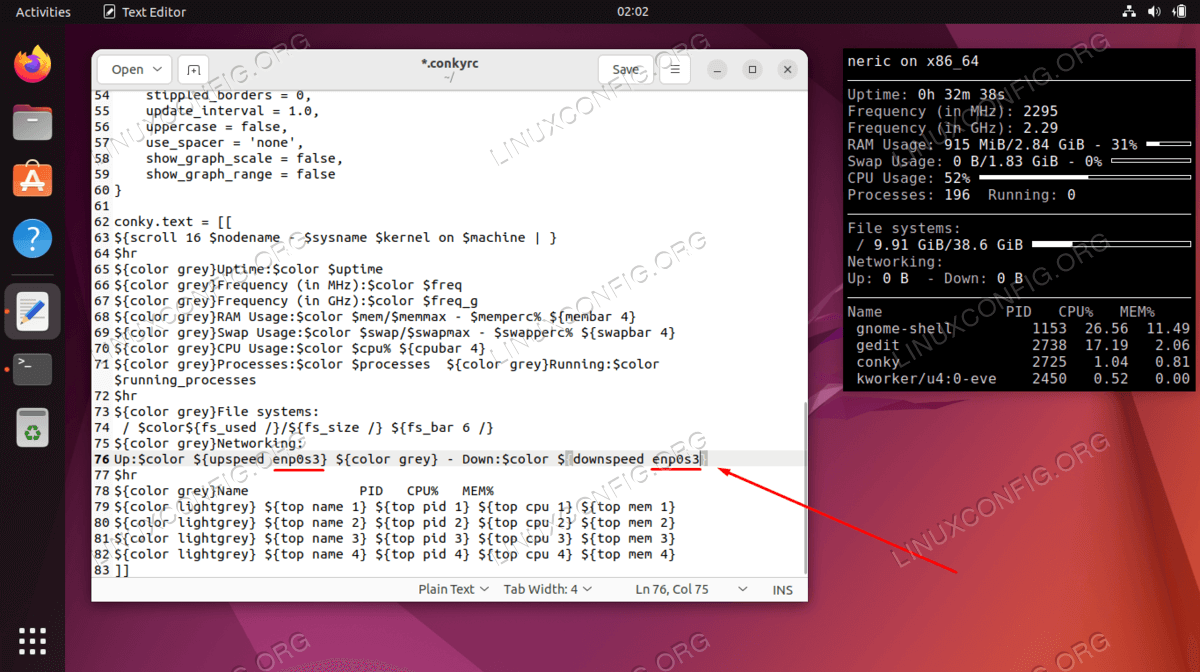
Task: Open Activities overview
Action: pos(43,12)
